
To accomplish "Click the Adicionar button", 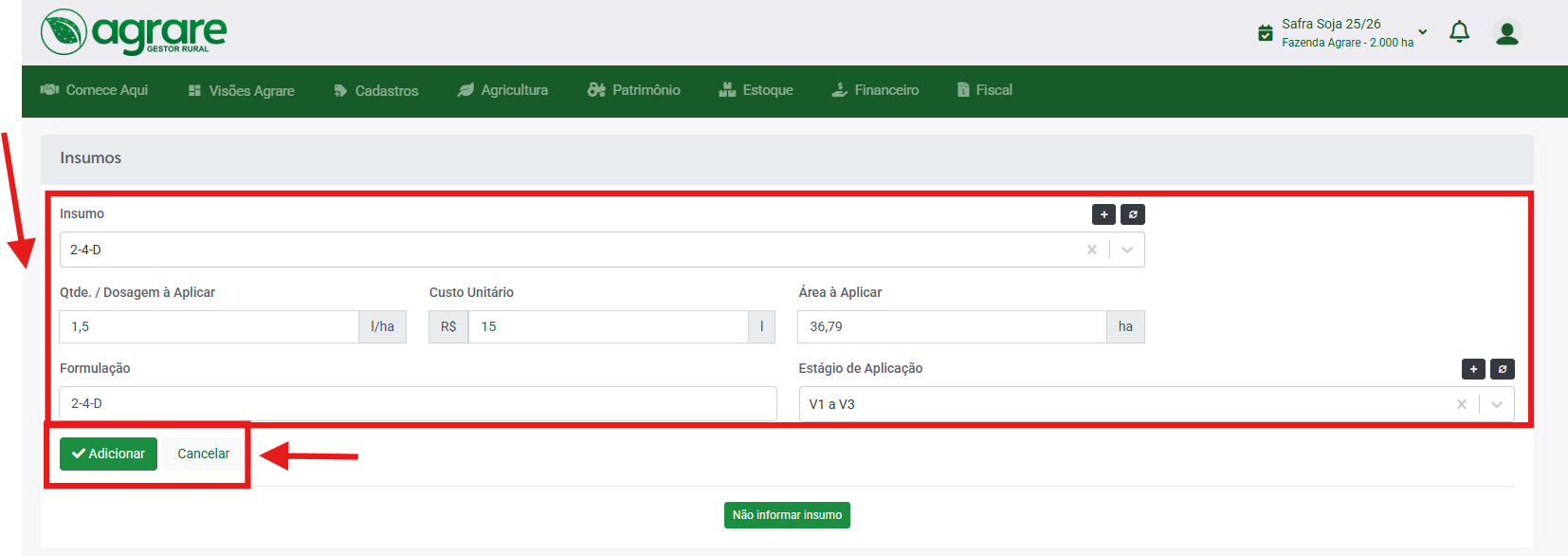I will [108, 454].
